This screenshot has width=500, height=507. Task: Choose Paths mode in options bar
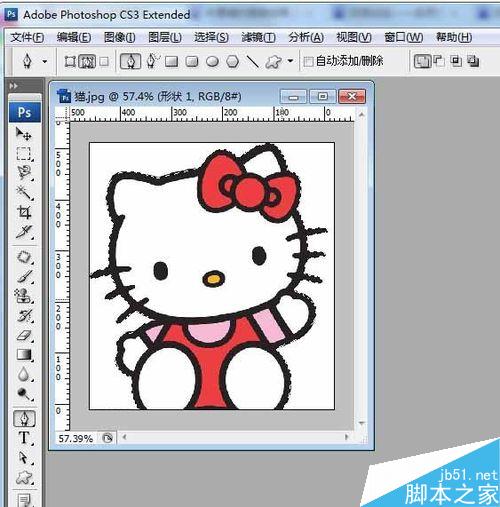click(x=87, y=61)
